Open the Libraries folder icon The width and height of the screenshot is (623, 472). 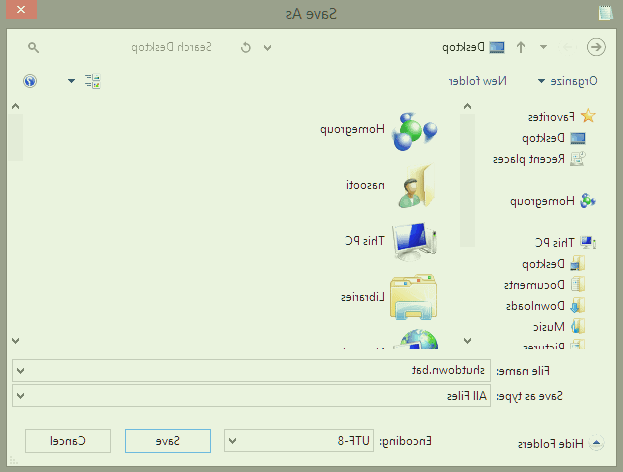(x=413, y=297)
